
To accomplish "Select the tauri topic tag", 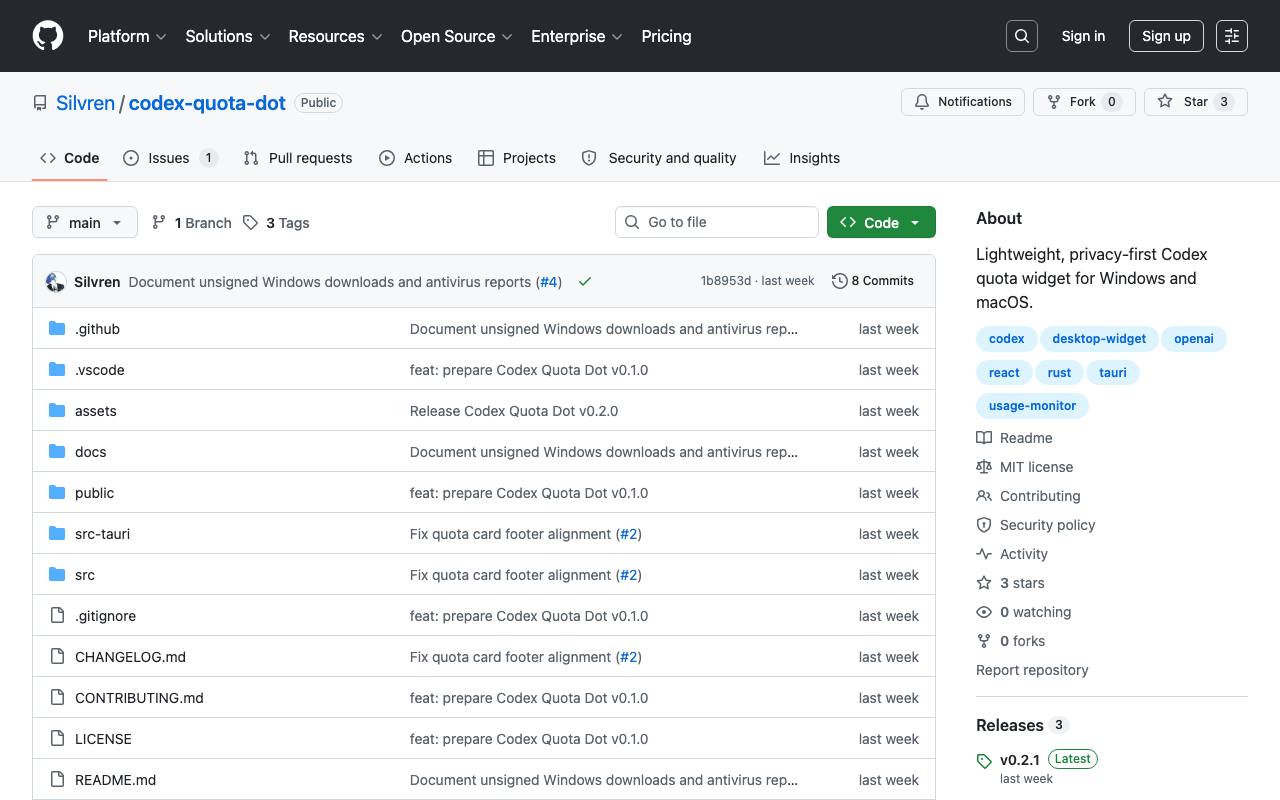I will (1113, 373).
